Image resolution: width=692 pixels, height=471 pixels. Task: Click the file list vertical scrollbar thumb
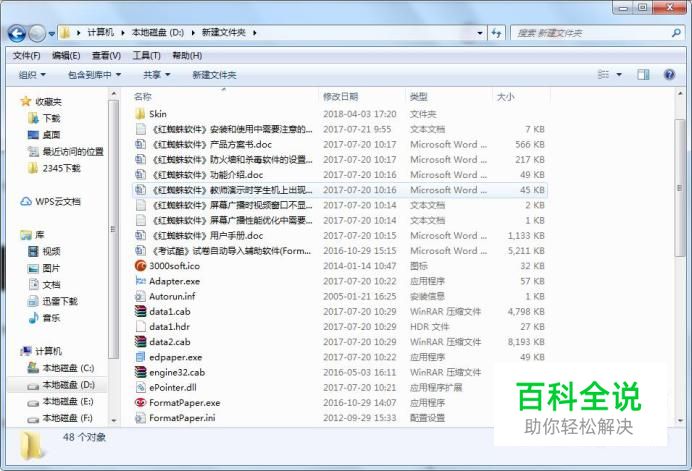click(679, 188)
